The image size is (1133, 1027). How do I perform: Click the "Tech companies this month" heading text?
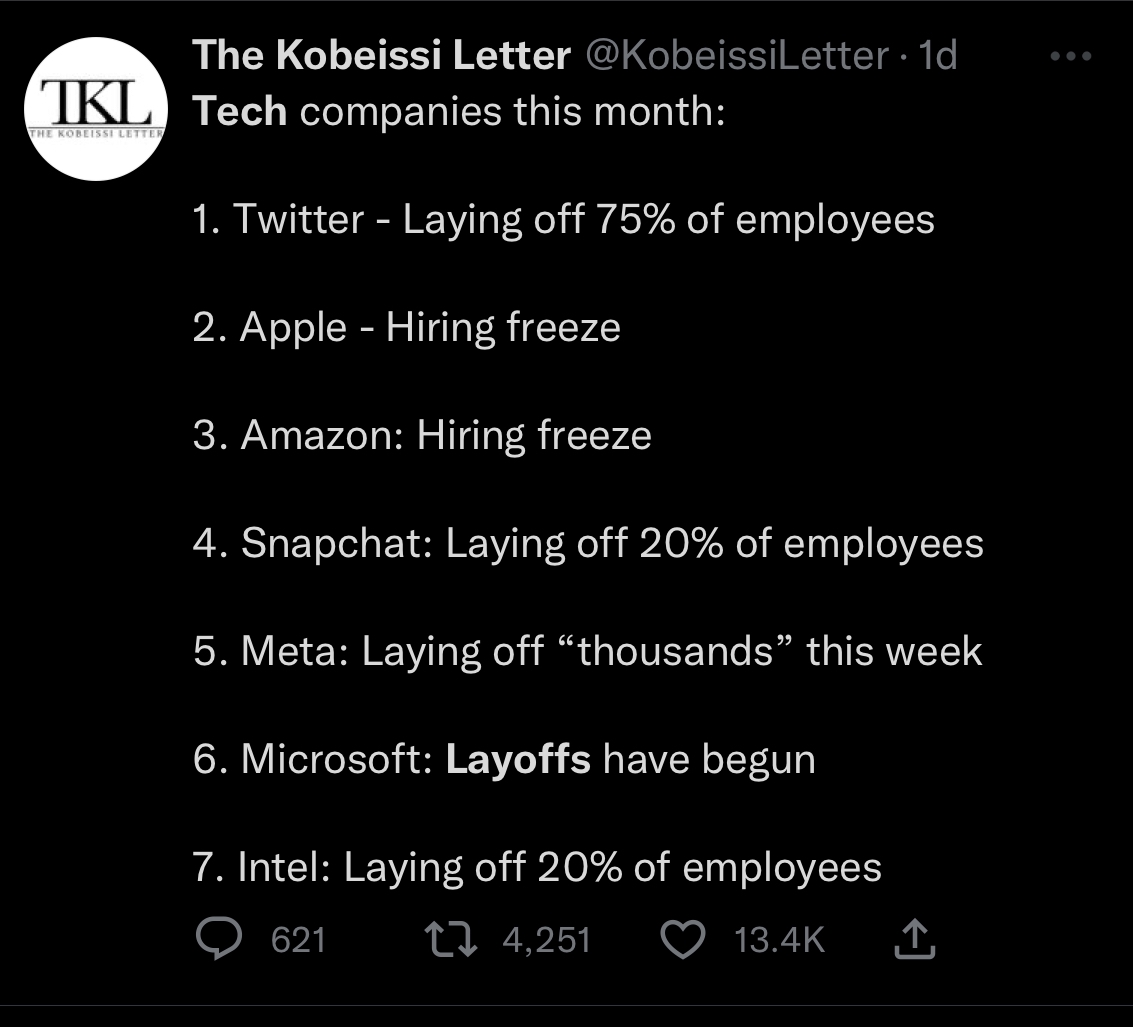tap(459, 111)
